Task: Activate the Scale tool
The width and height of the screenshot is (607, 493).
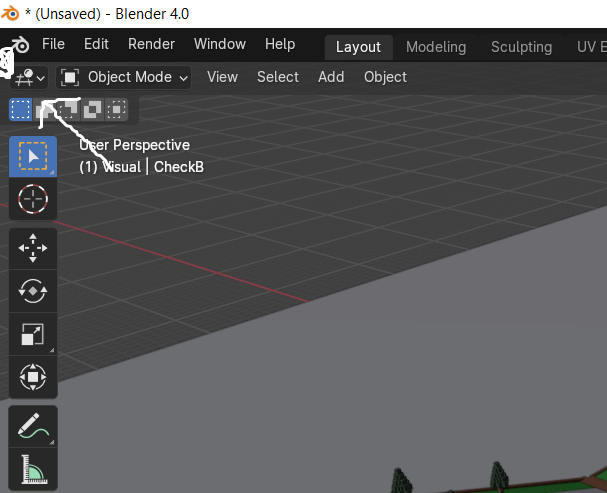Action: click(33, 334)
